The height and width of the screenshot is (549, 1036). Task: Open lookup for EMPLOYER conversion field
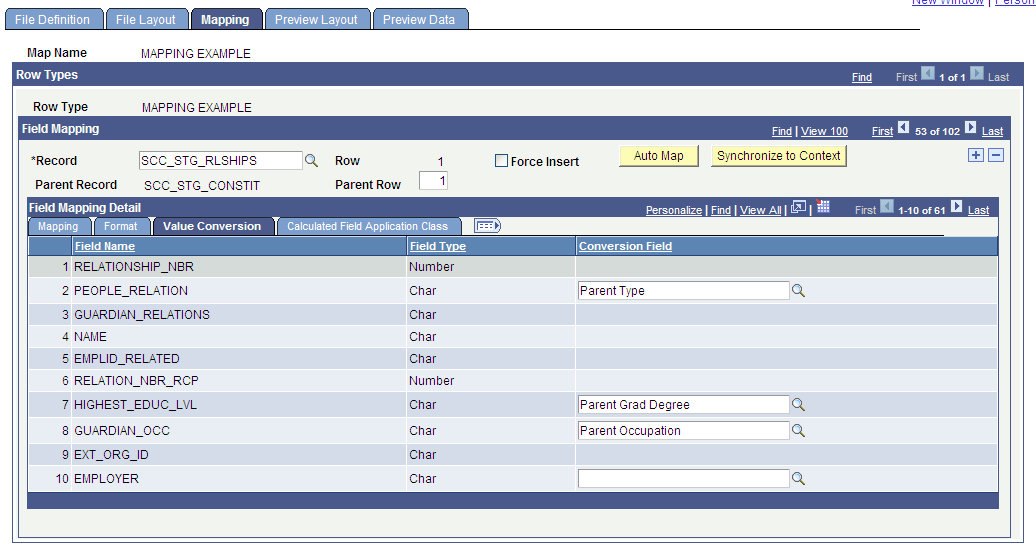[798, 479]
